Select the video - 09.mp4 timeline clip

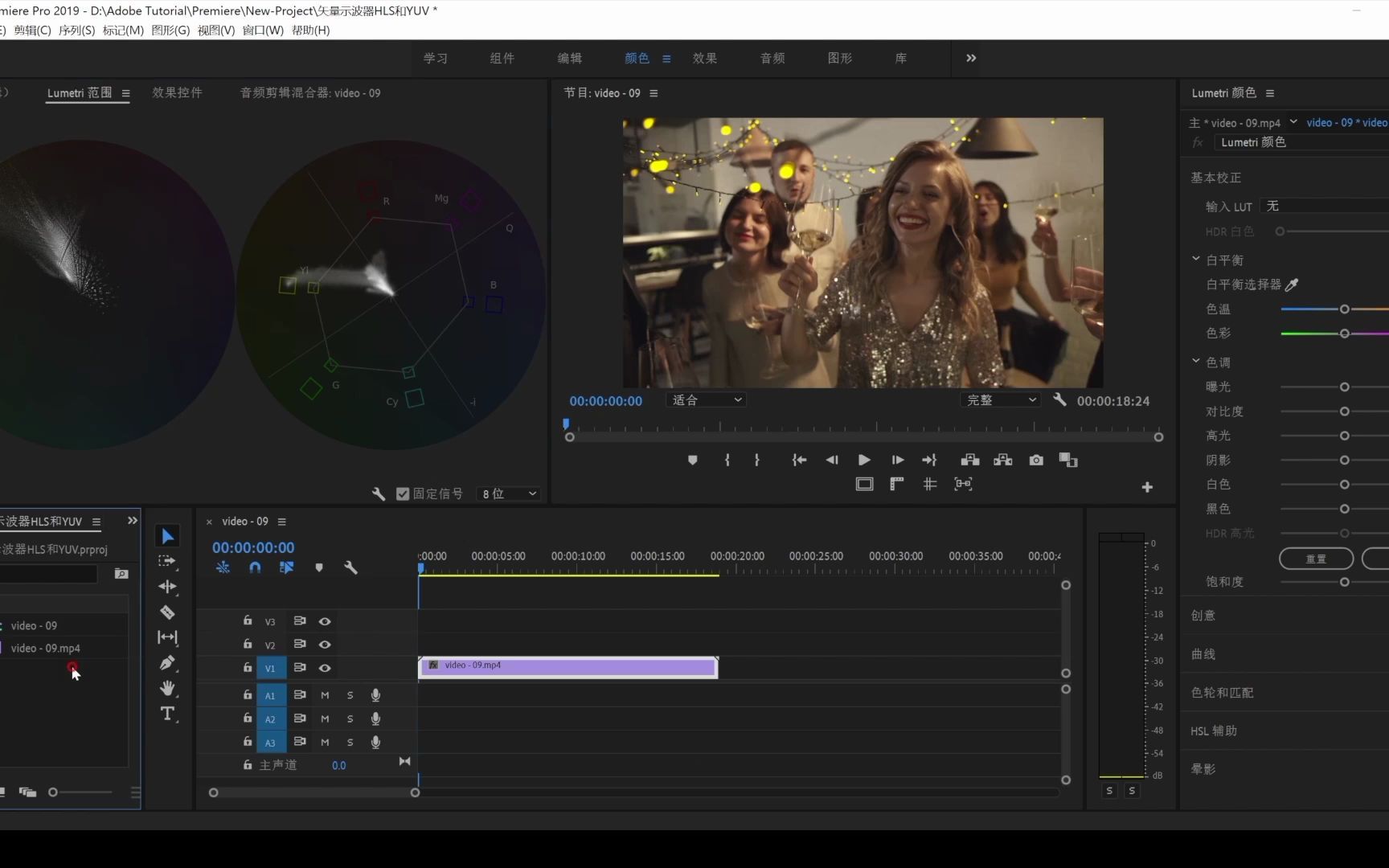[567, 667]
